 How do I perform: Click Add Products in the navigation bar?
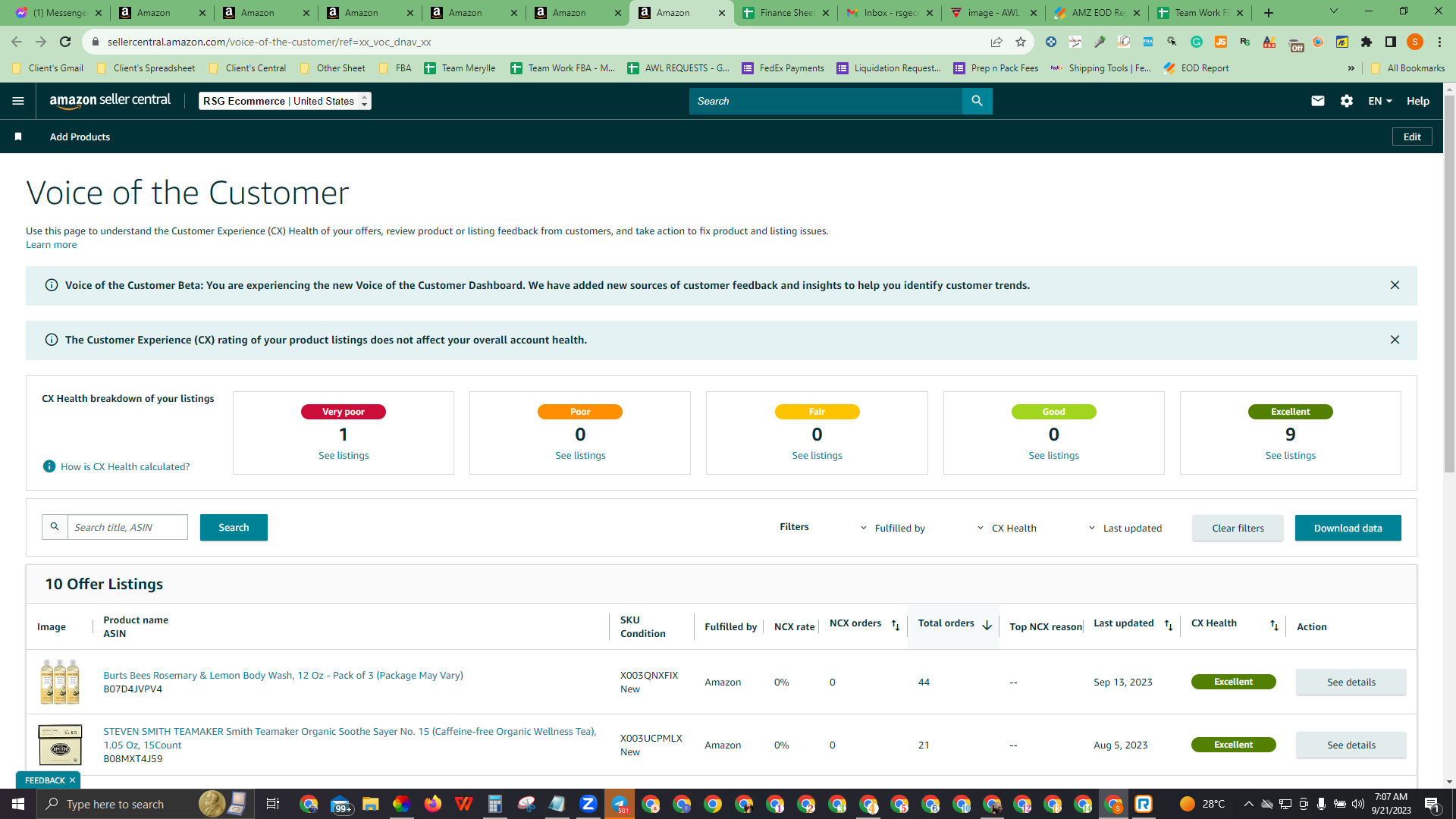(80, 136)
